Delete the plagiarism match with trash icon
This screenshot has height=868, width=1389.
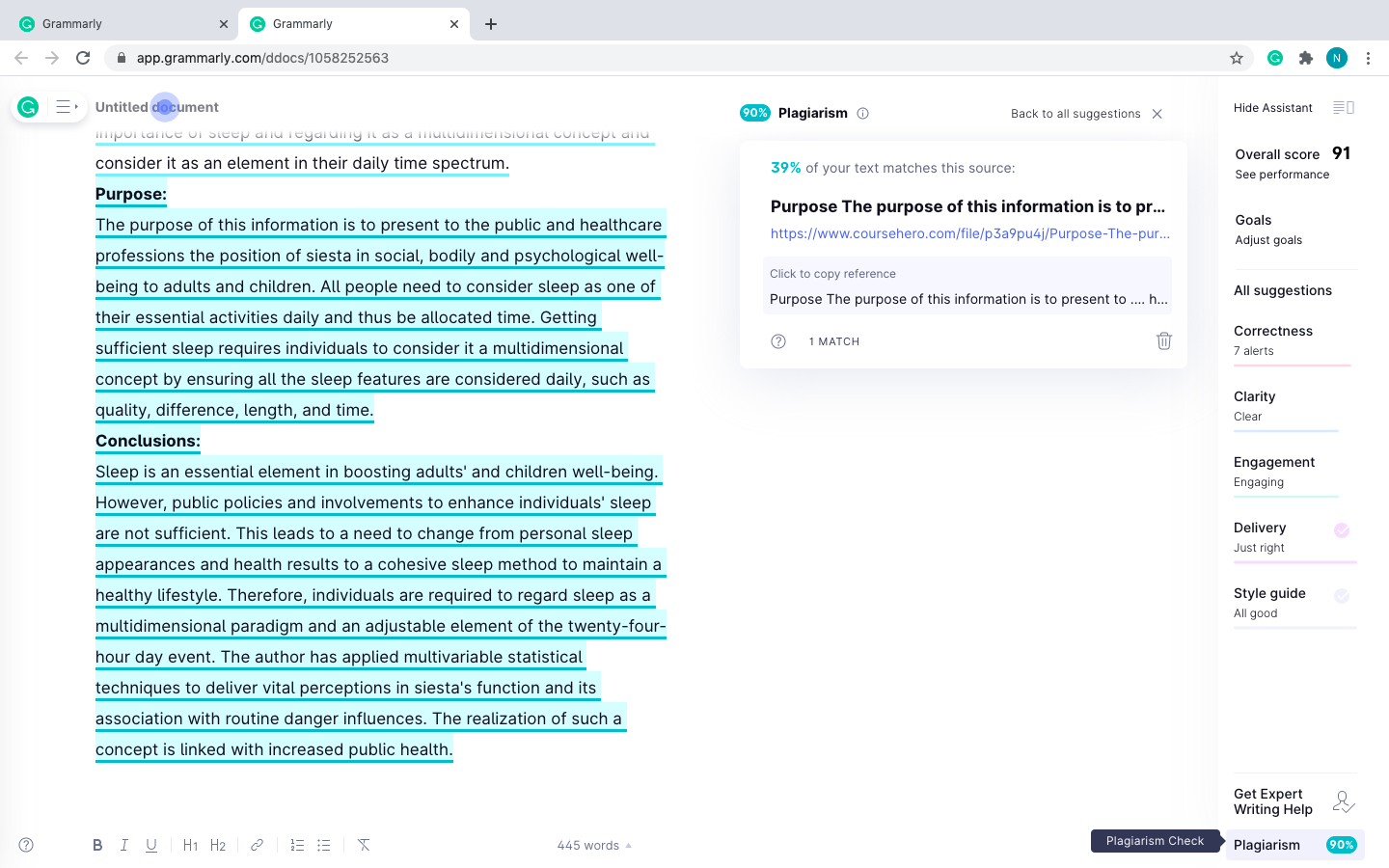tap(1163, 340)
